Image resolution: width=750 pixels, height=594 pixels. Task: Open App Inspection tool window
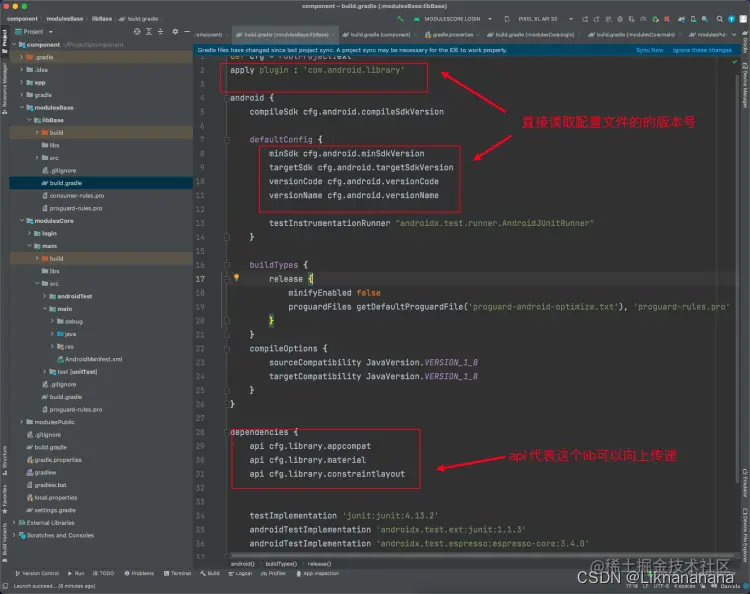[x=317, y=573]
